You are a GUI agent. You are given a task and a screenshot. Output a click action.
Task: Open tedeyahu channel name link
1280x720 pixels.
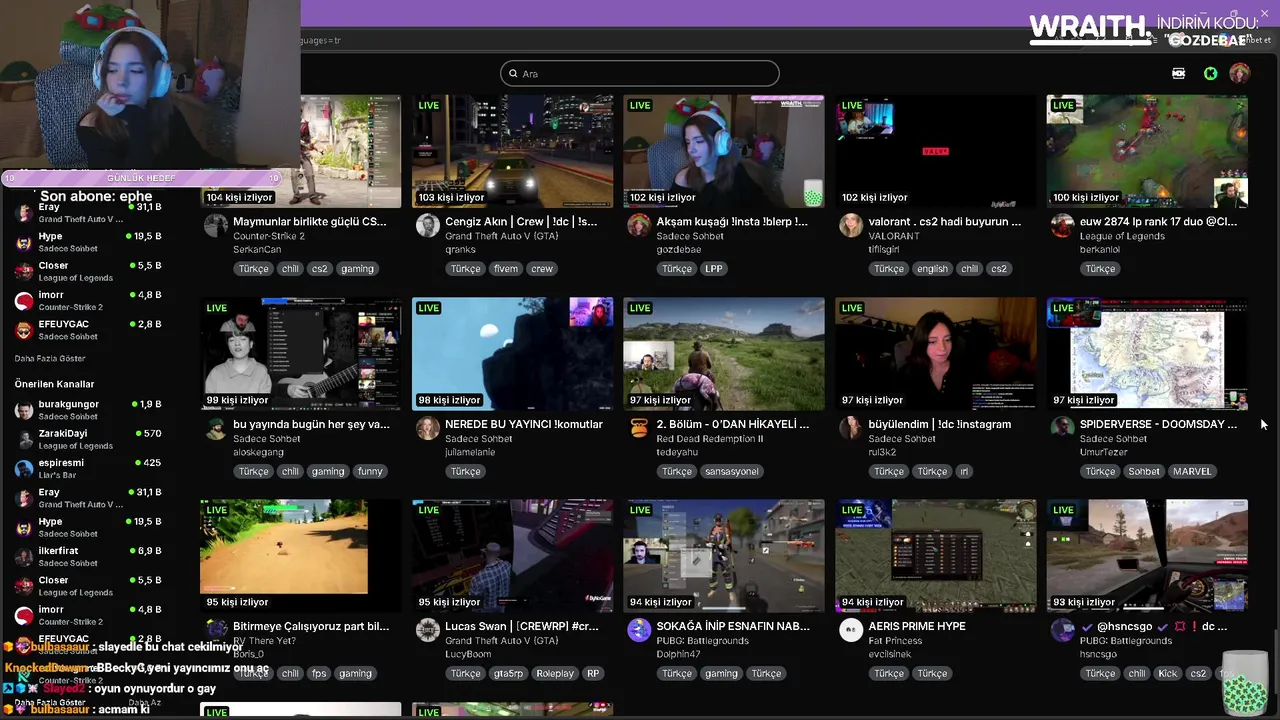677,452
